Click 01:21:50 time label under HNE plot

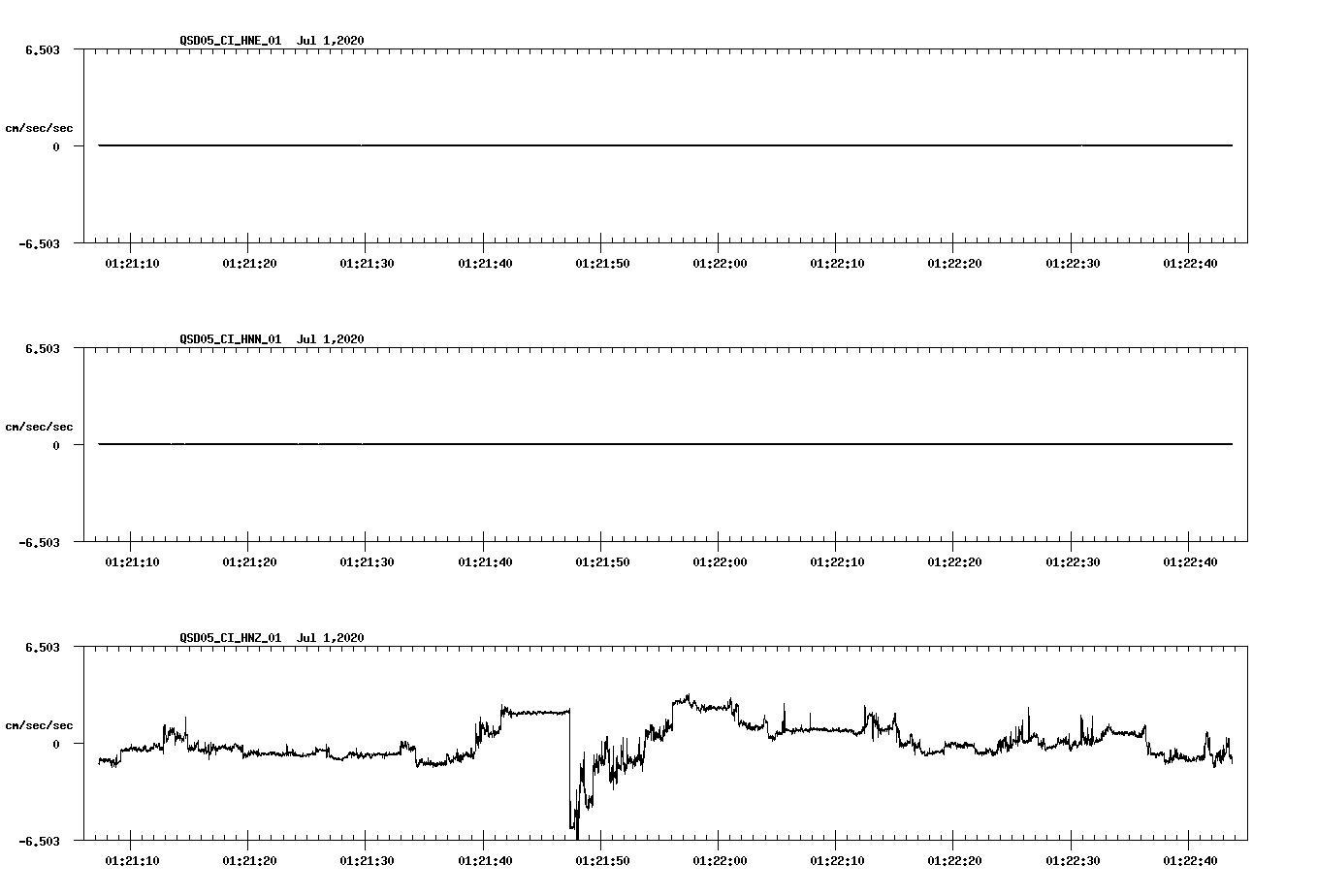click(602, 264)
